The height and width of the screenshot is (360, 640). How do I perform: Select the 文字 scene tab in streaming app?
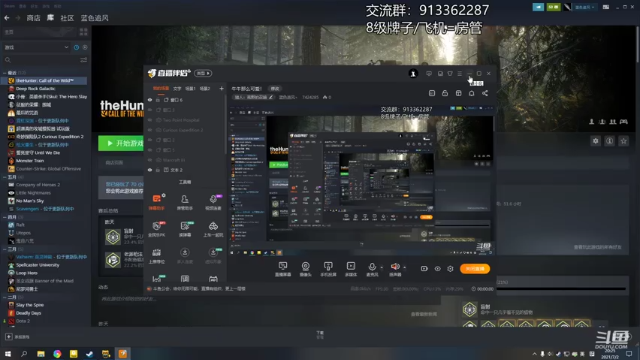tap(177, 88)
